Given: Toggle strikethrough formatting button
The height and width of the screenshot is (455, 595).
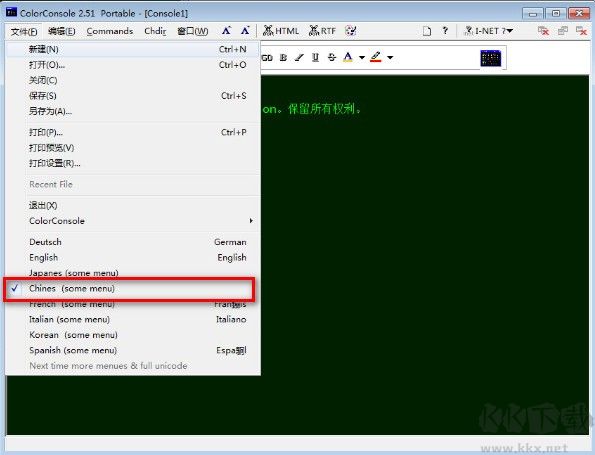Looking at the screenshot, I should (332, 58).
